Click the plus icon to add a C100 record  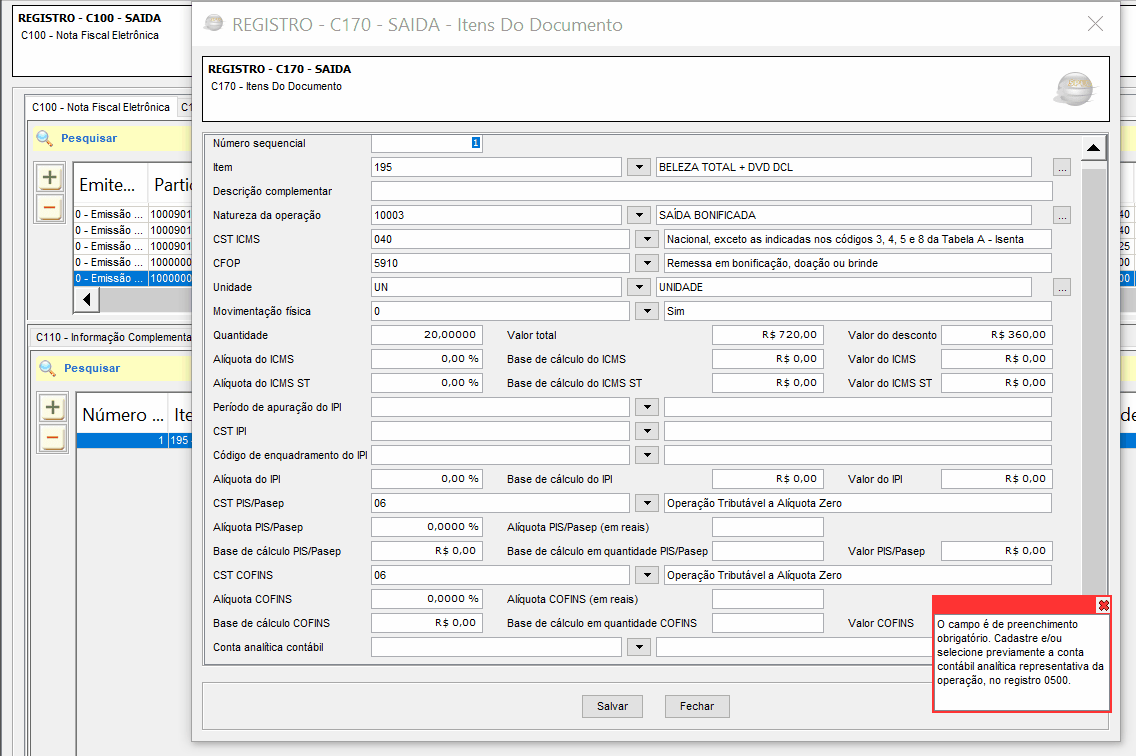coord(50,178)
